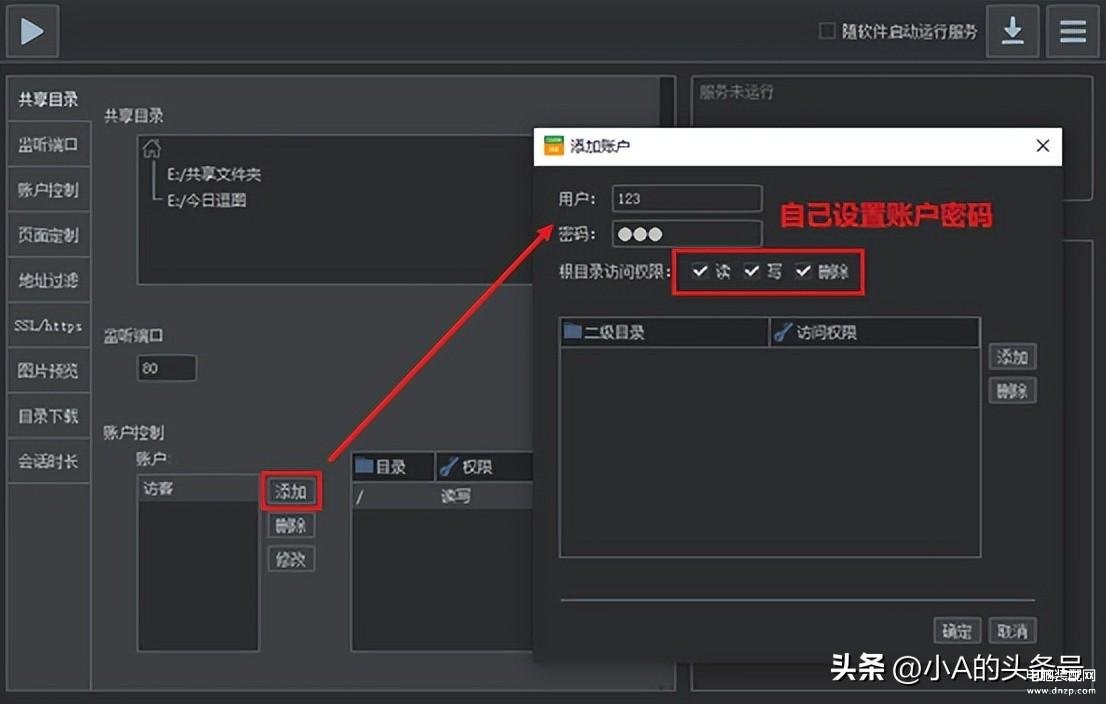
Task: Click the 二级目录 column header
Action: 664,332
